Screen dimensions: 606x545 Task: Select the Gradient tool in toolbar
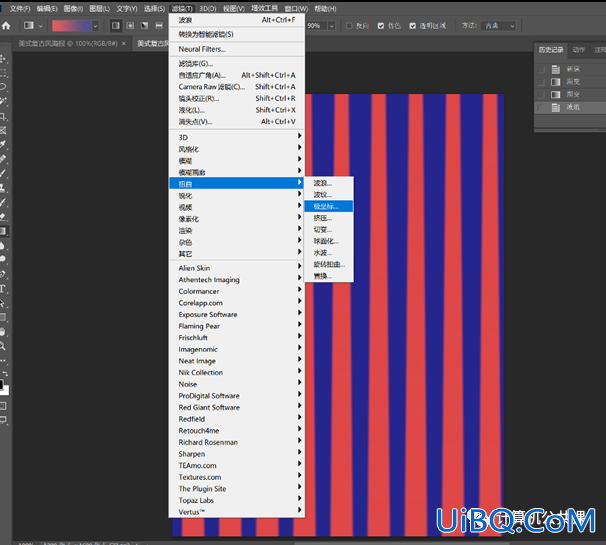point(3,231)
